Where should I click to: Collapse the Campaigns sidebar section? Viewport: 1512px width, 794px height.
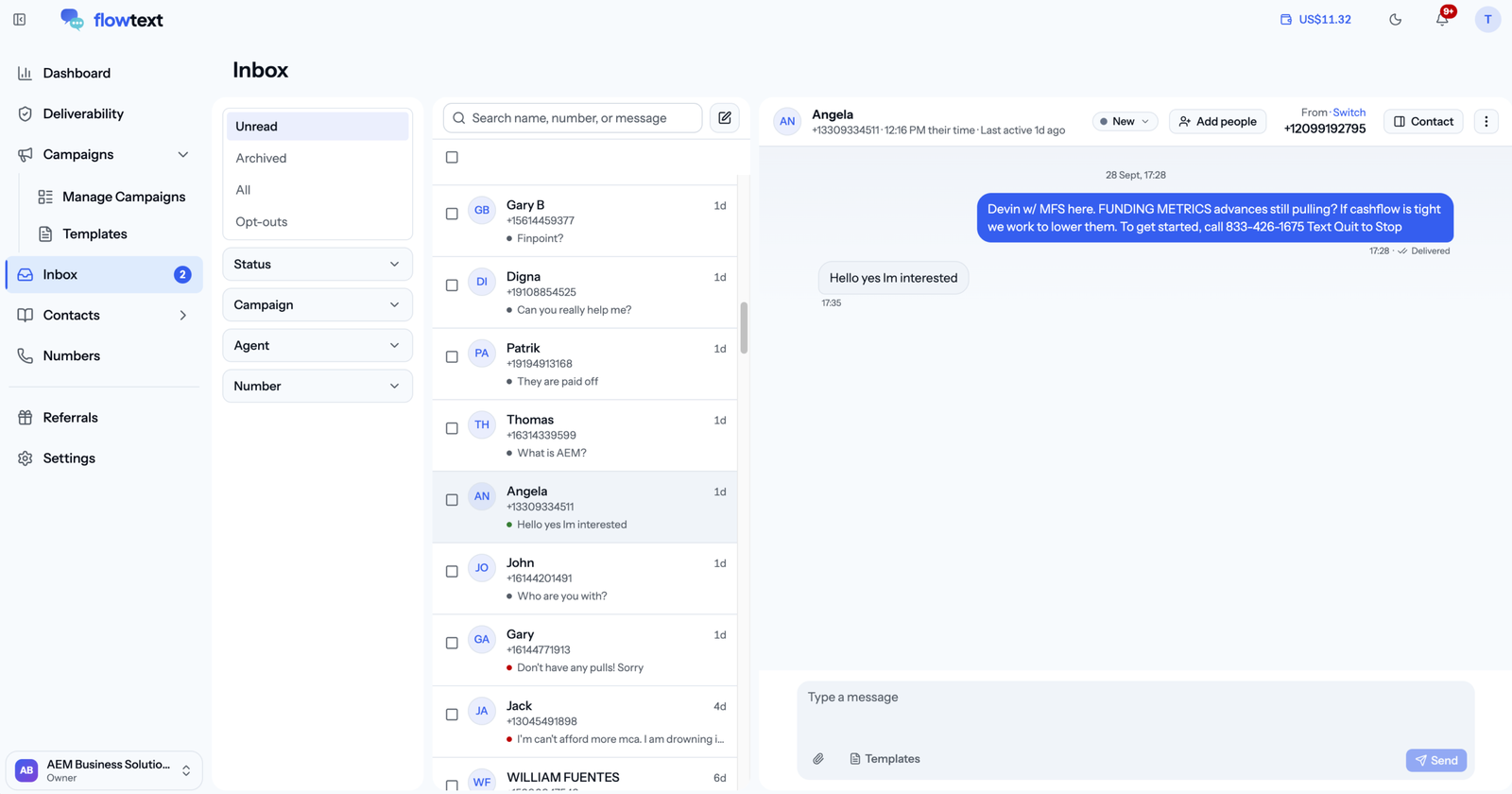coord(183,155)
